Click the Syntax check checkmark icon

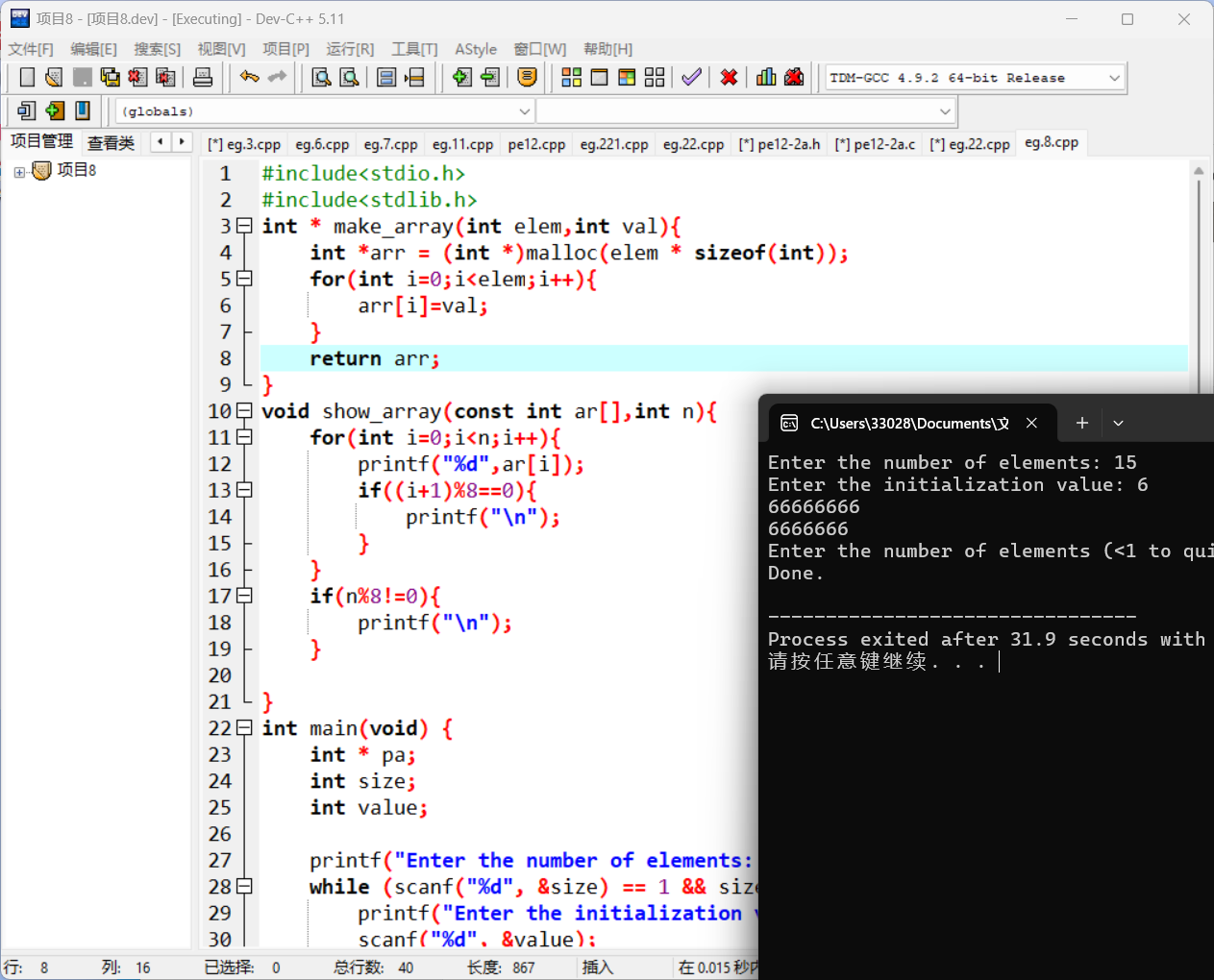(691, 78)
